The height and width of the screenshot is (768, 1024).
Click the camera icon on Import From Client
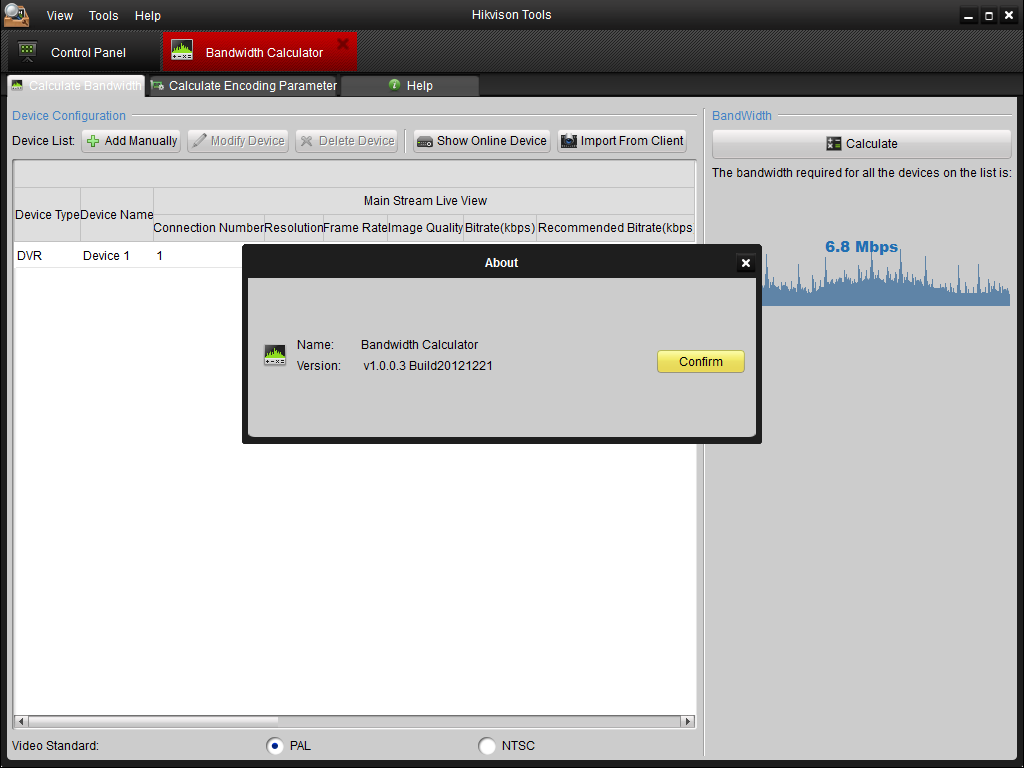(569, 140)
